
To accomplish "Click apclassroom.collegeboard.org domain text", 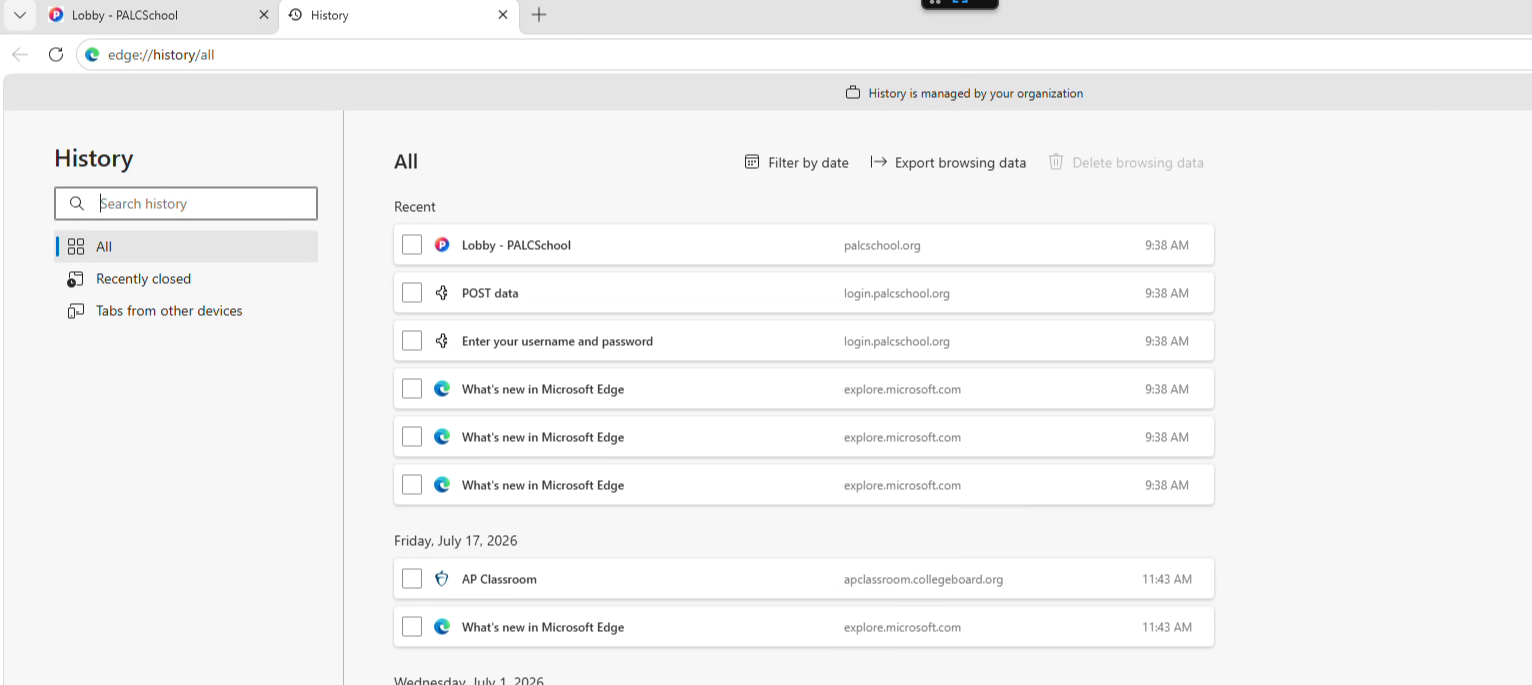I will [x=923, y=579].
